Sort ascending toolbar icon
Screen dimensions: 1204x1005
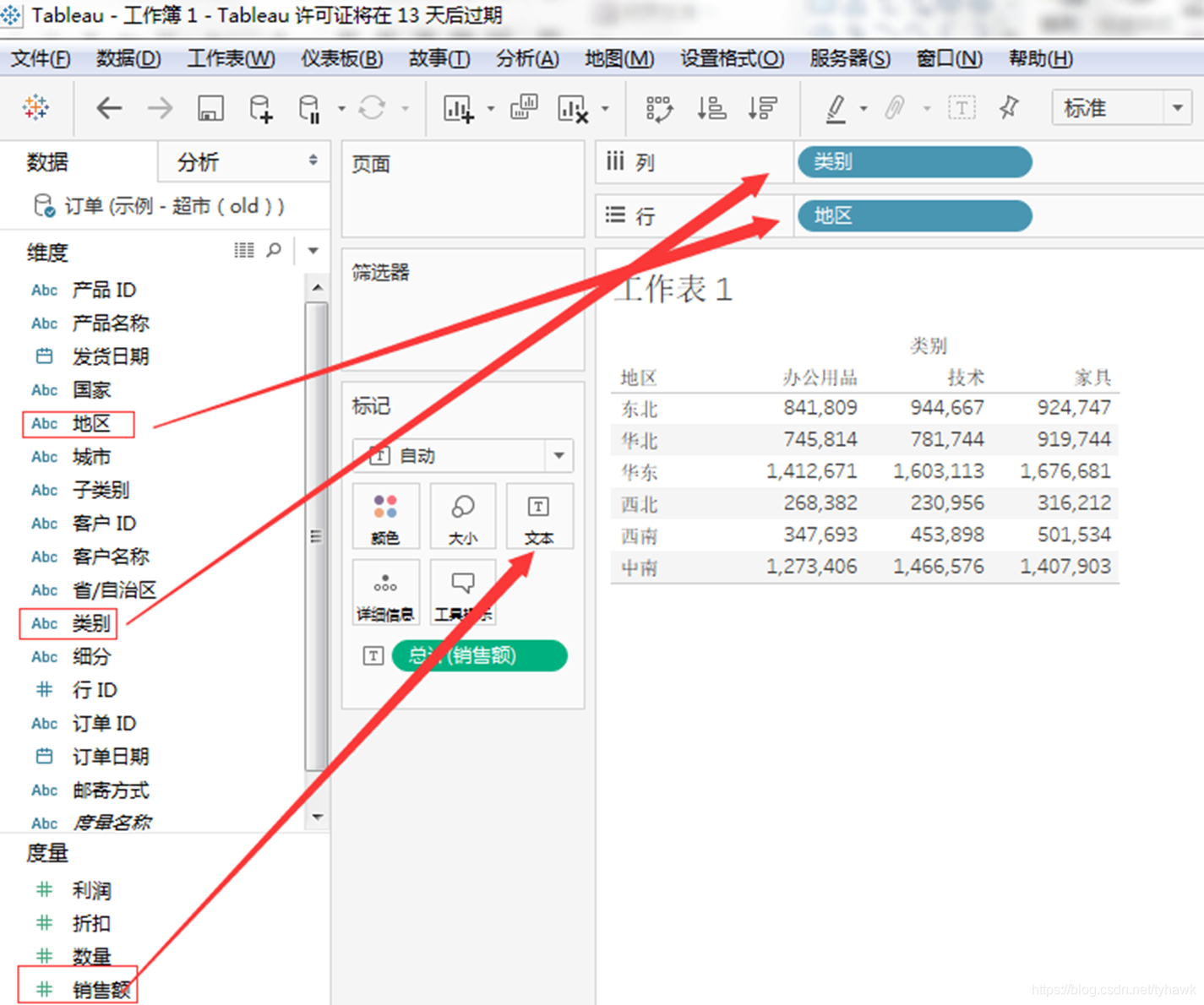point(711,108)
